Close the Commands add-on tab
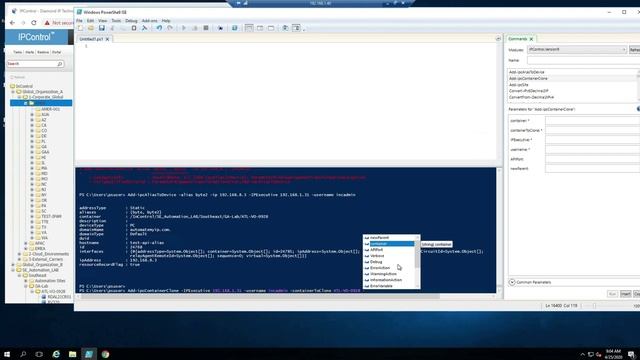 pyautogui.click(x=531, y=39)
